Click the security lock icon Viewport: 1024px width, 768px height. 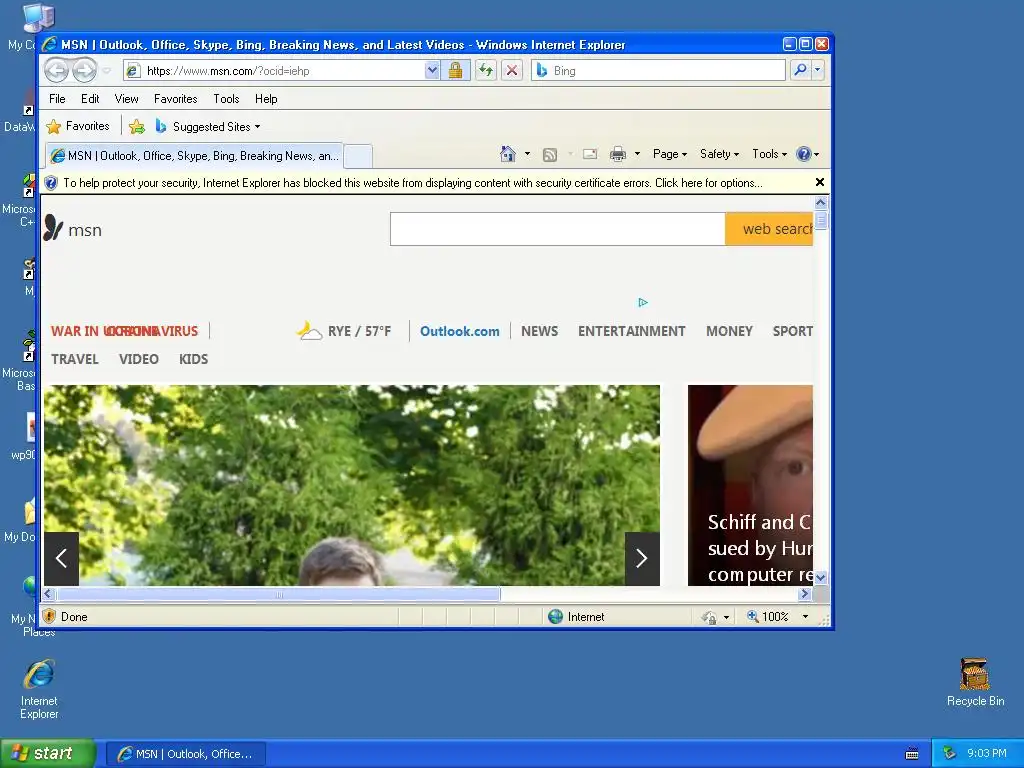(455, 71)
